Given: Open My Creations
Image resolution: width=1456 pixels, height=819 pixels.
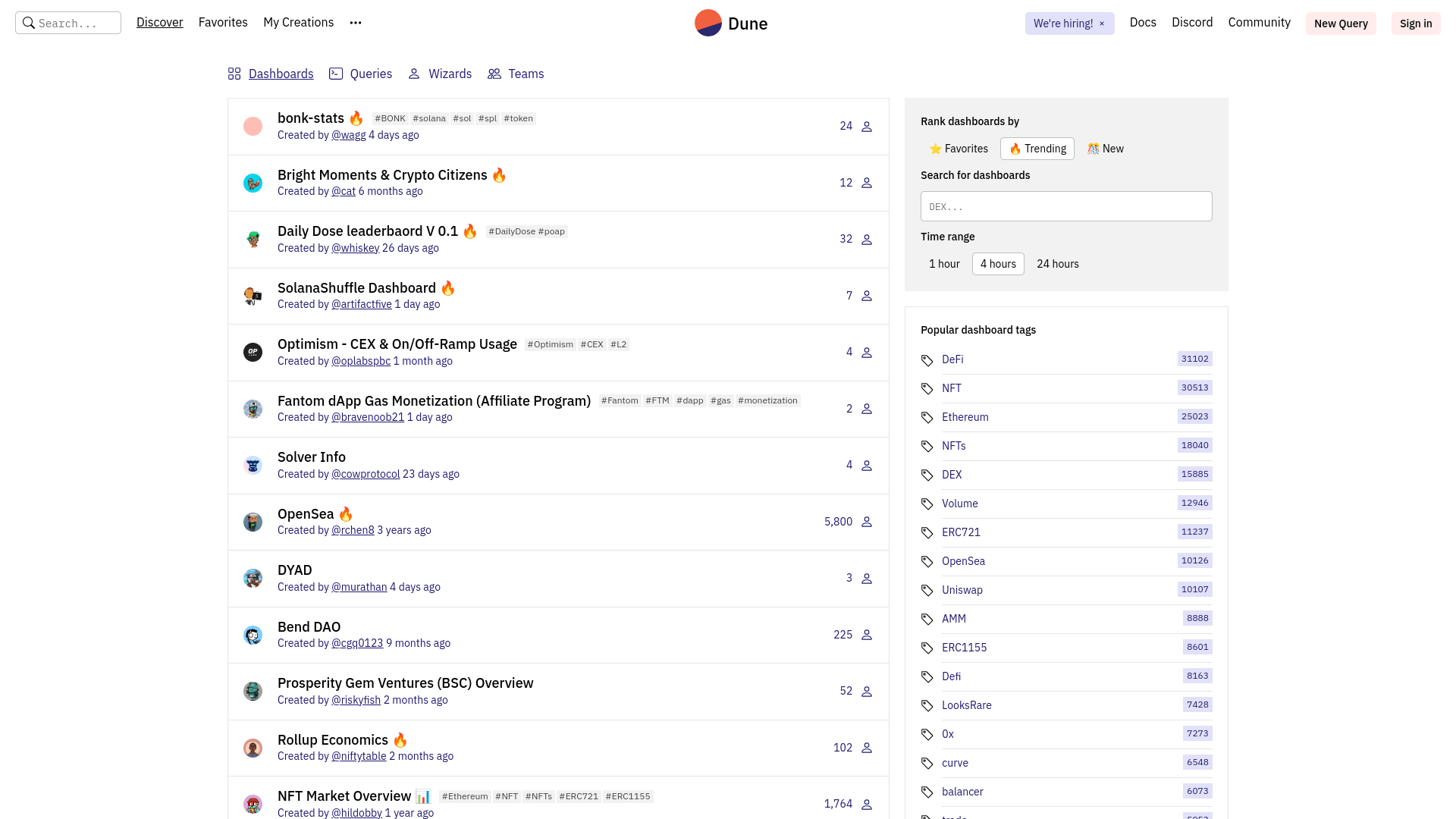Looking at the screenshot, I should pos(298,23).
